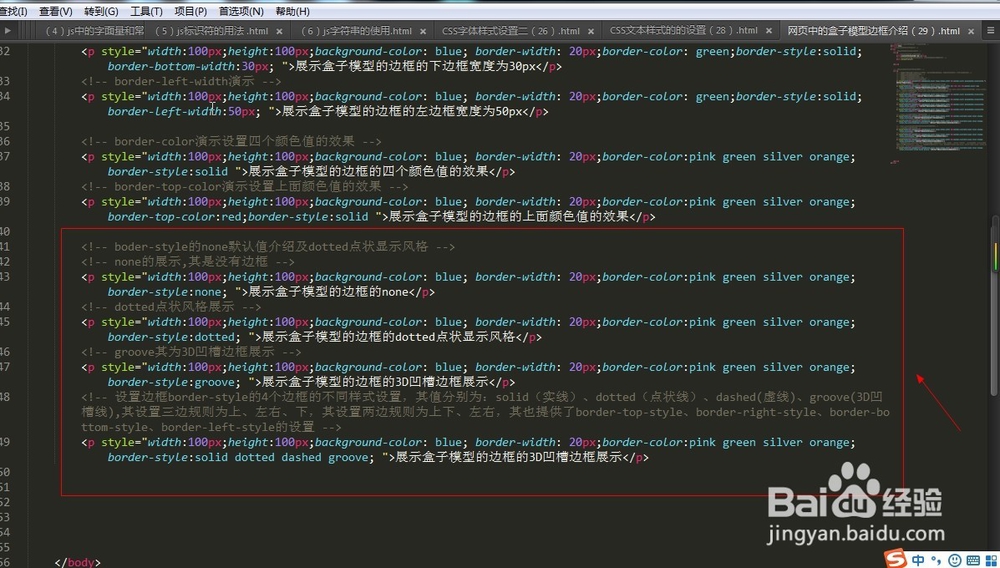Screen dimensions: 1000x568
Task: Click the border-color演示设置四个颜色值的效果 comment
Action: 231,142
